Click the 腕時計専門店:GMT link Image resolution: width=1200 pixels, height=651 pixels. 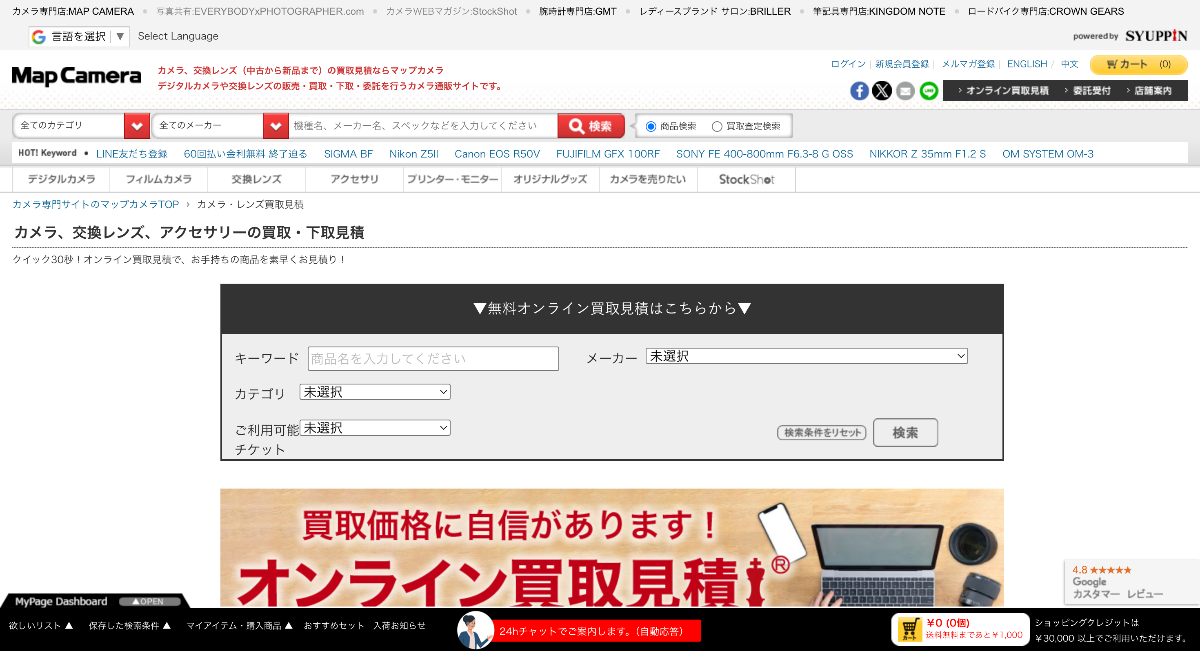click(x=578, y=11)
